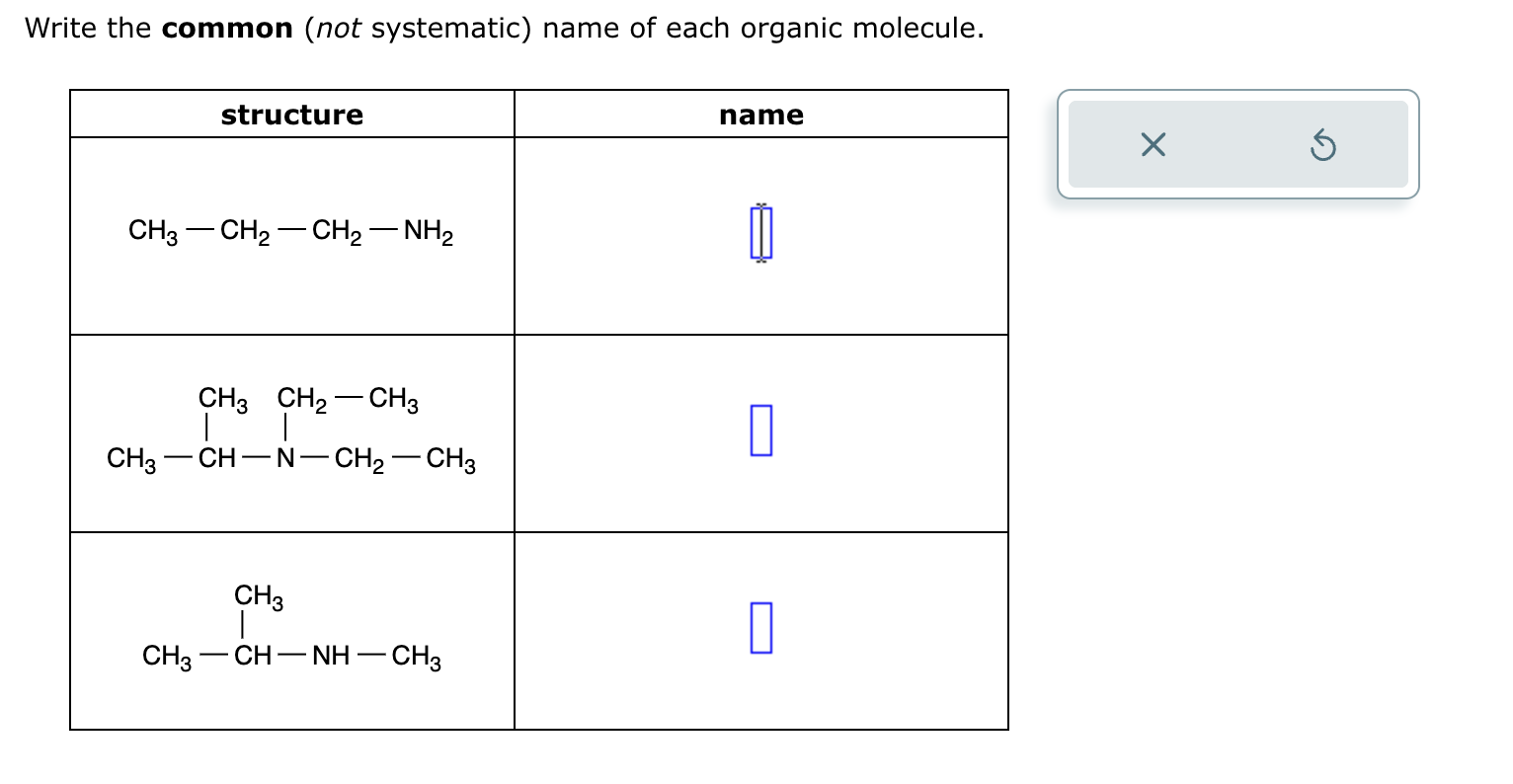The height and width of the screenshot is (784, 1513).
Task: Select the 'name' column header
Action: [x=760, y=115]
